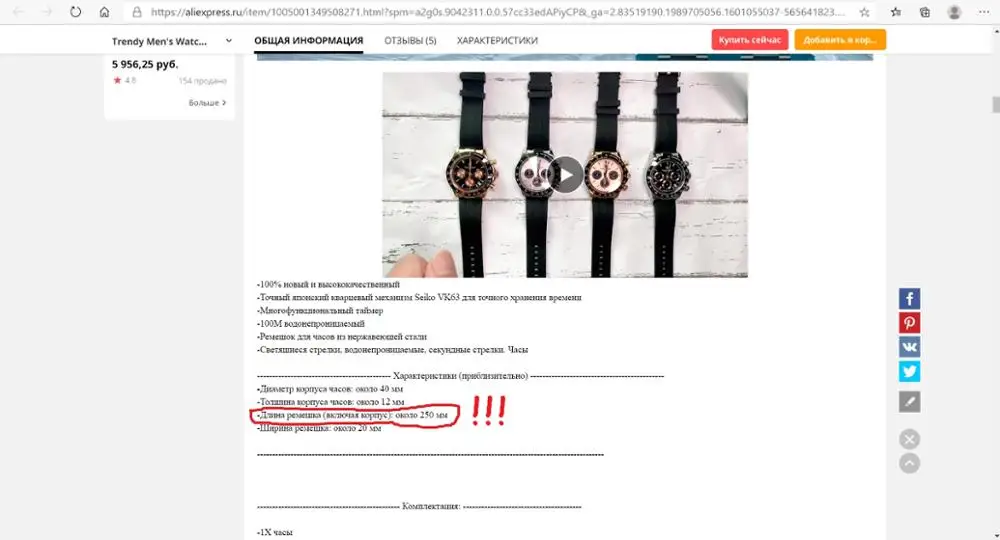The height and width of the screenshot is (540, 1000).
Task: Open browser collections icon
Action: [x=924, y=12]
